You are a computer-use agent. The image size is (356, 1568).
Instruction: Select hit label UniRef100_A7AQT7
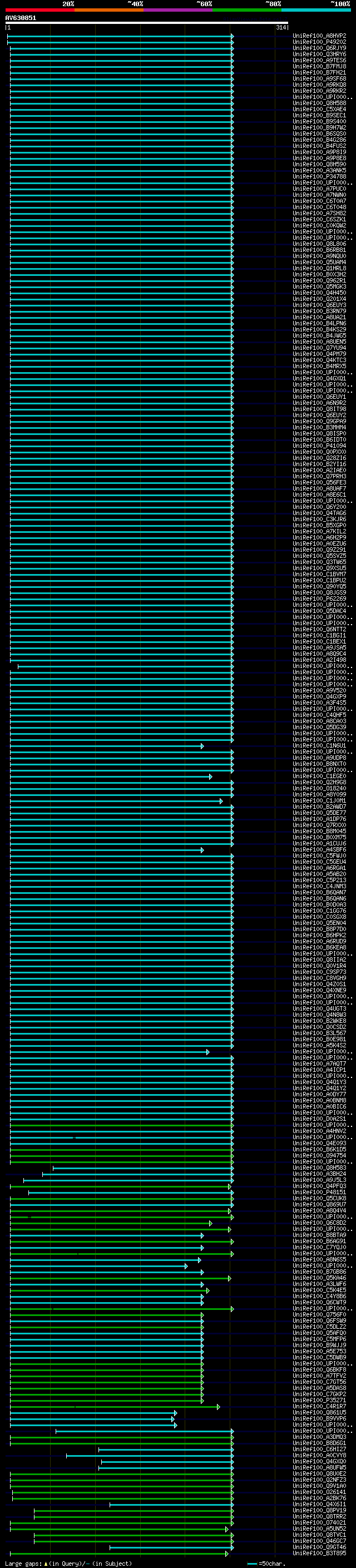tap(319, 1064)
